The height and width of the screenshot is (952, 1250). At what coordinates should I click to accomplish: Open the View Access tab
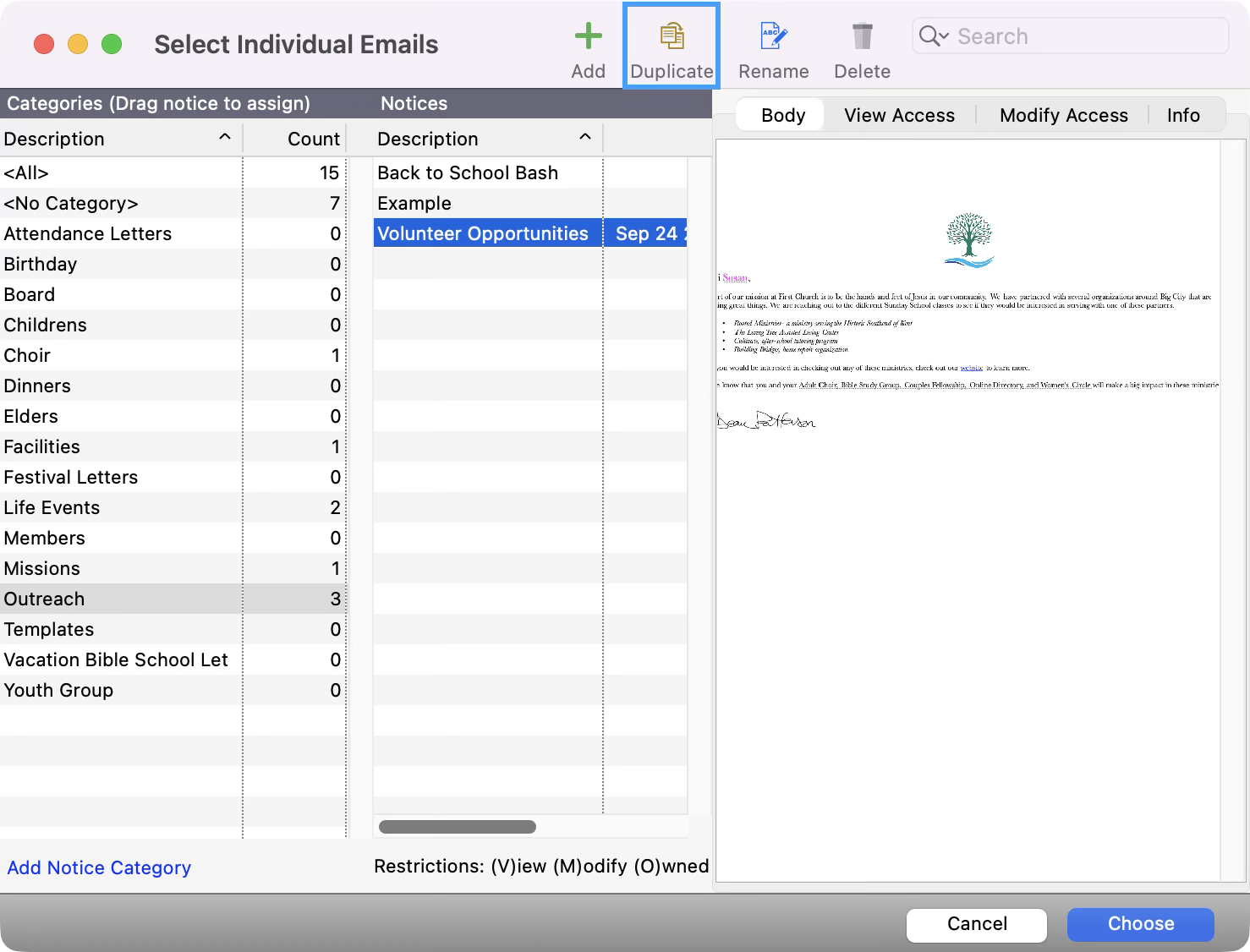tap(899, 115)
